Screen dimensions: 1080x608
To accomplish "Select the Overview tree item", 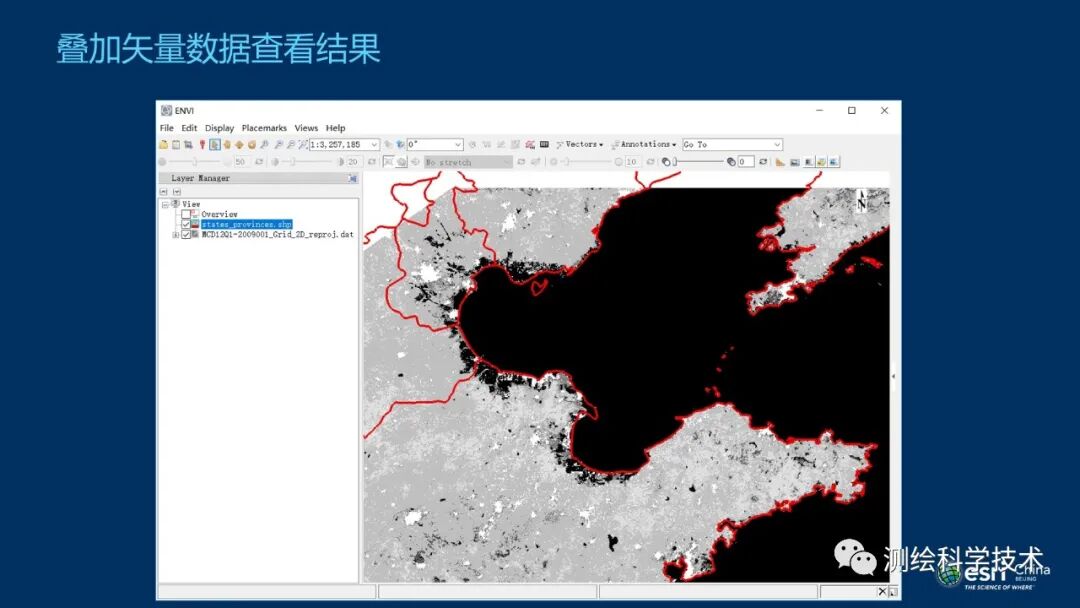I will [x=219, y=214].
